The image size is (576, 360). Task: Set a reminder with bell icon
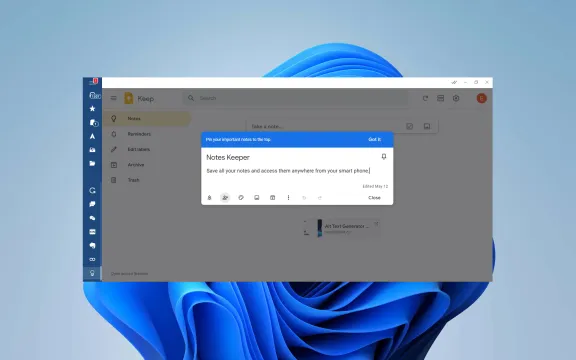point(209,198)
